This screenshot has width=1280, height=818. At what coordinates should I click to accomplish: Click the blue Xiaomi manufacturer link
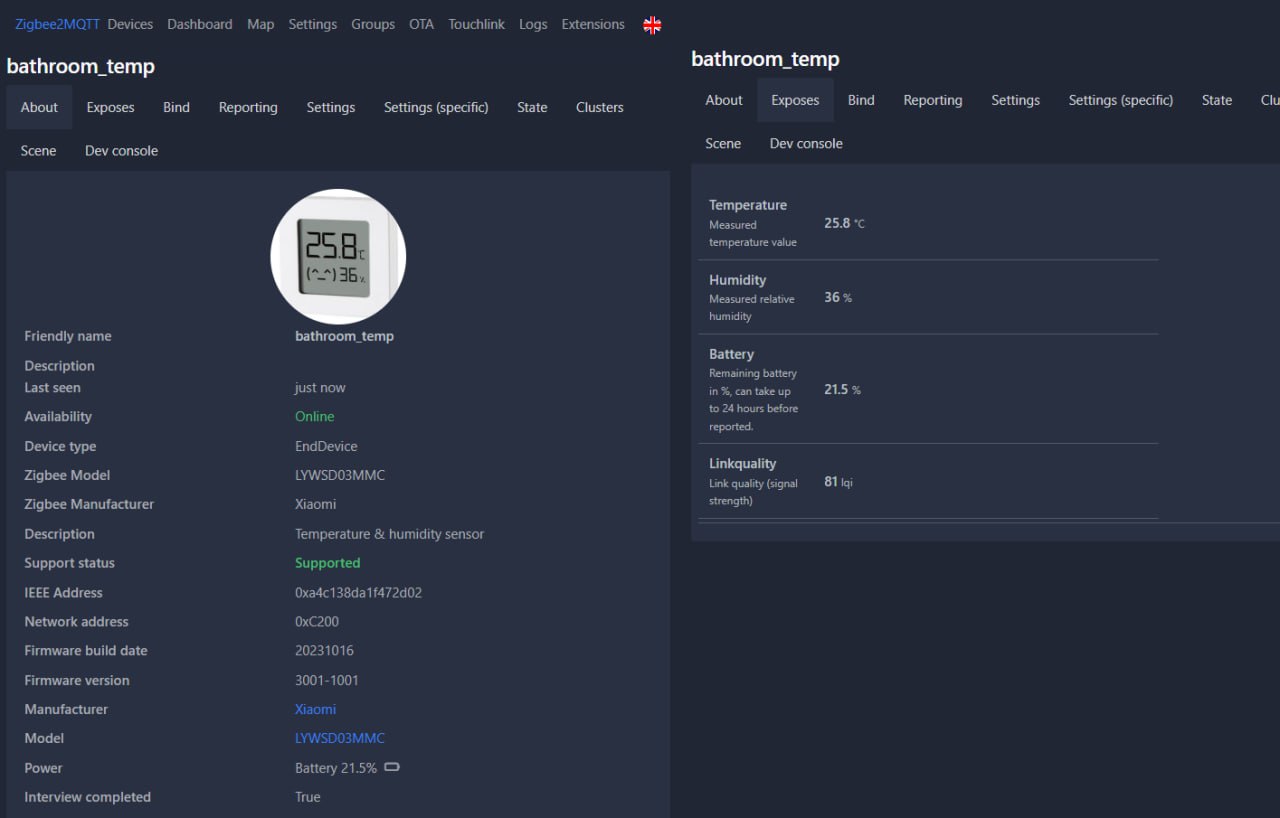coord(315,709)
